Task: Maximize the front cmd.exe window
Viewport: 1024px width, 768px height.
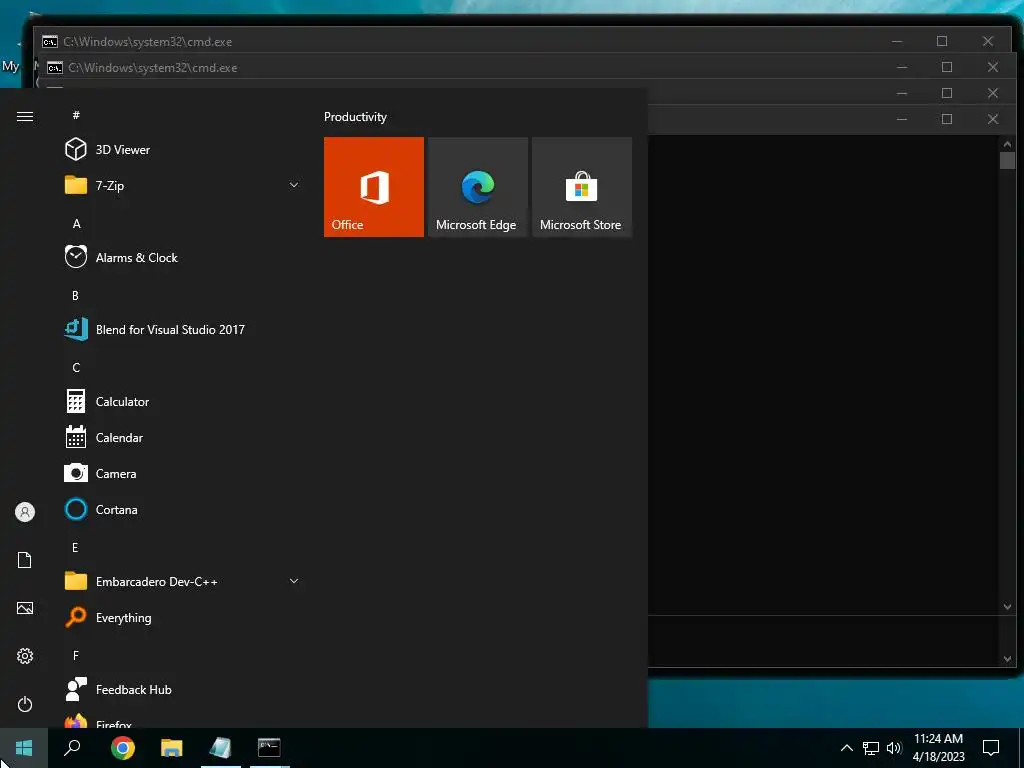Action: 946,119
